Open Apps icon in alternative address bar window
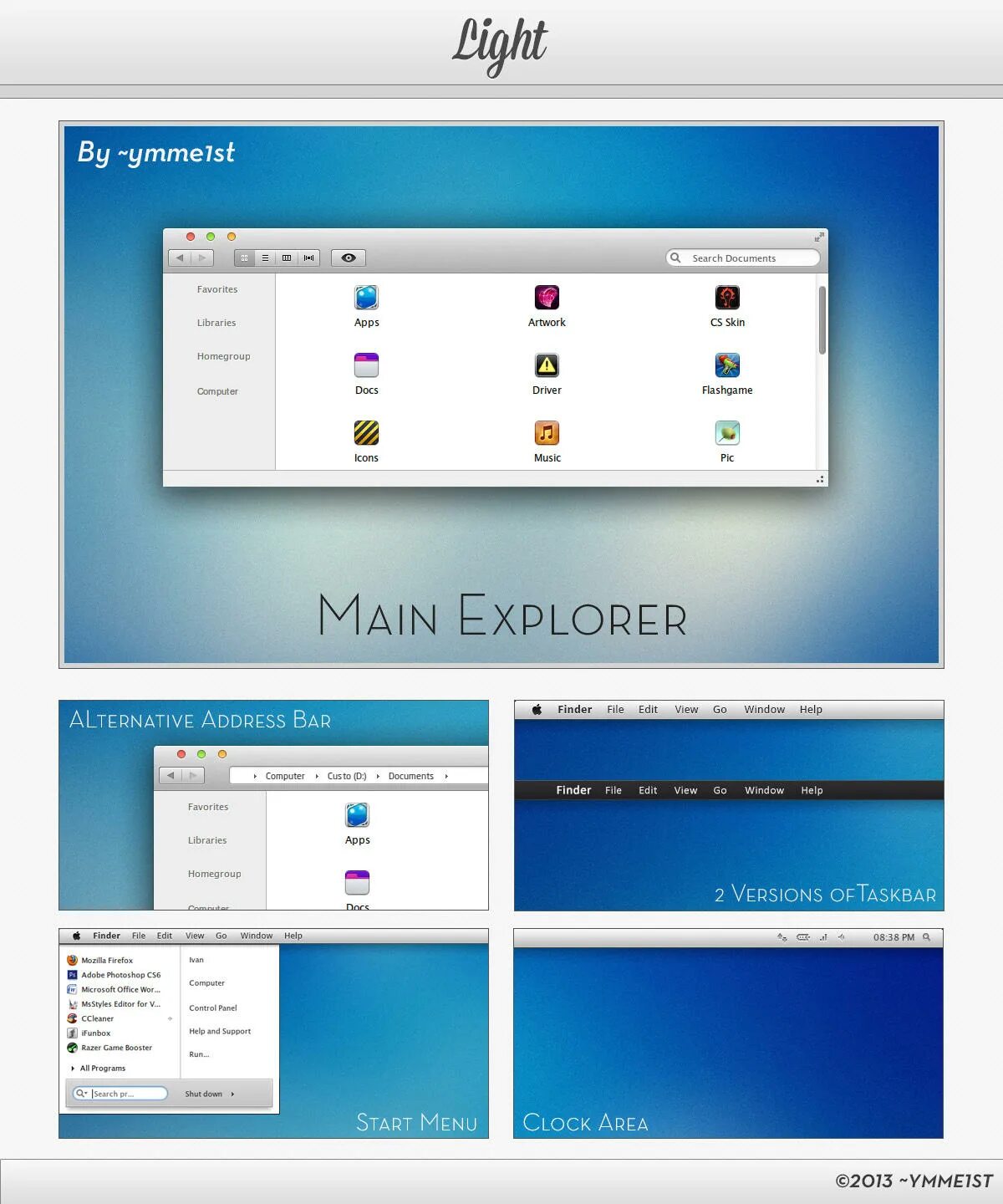This screenshot has height=1204, width=1003. (x=357, y=815)
